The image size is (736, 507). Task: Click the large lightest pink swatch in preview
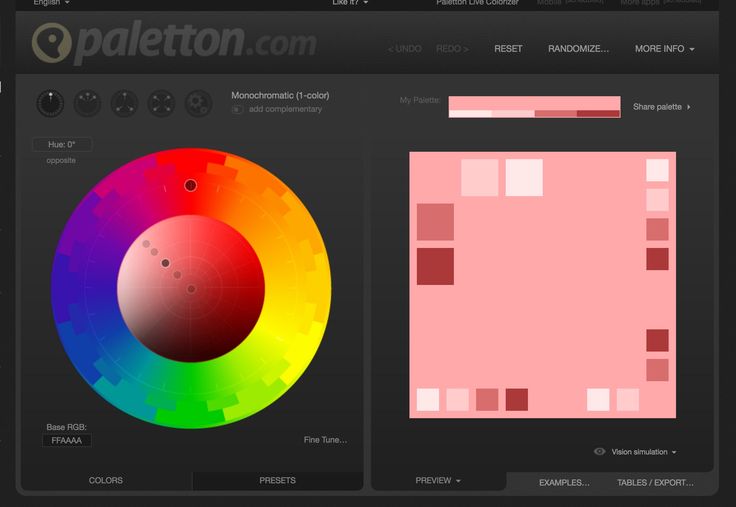pyautogui.click(x=524, y=177)
